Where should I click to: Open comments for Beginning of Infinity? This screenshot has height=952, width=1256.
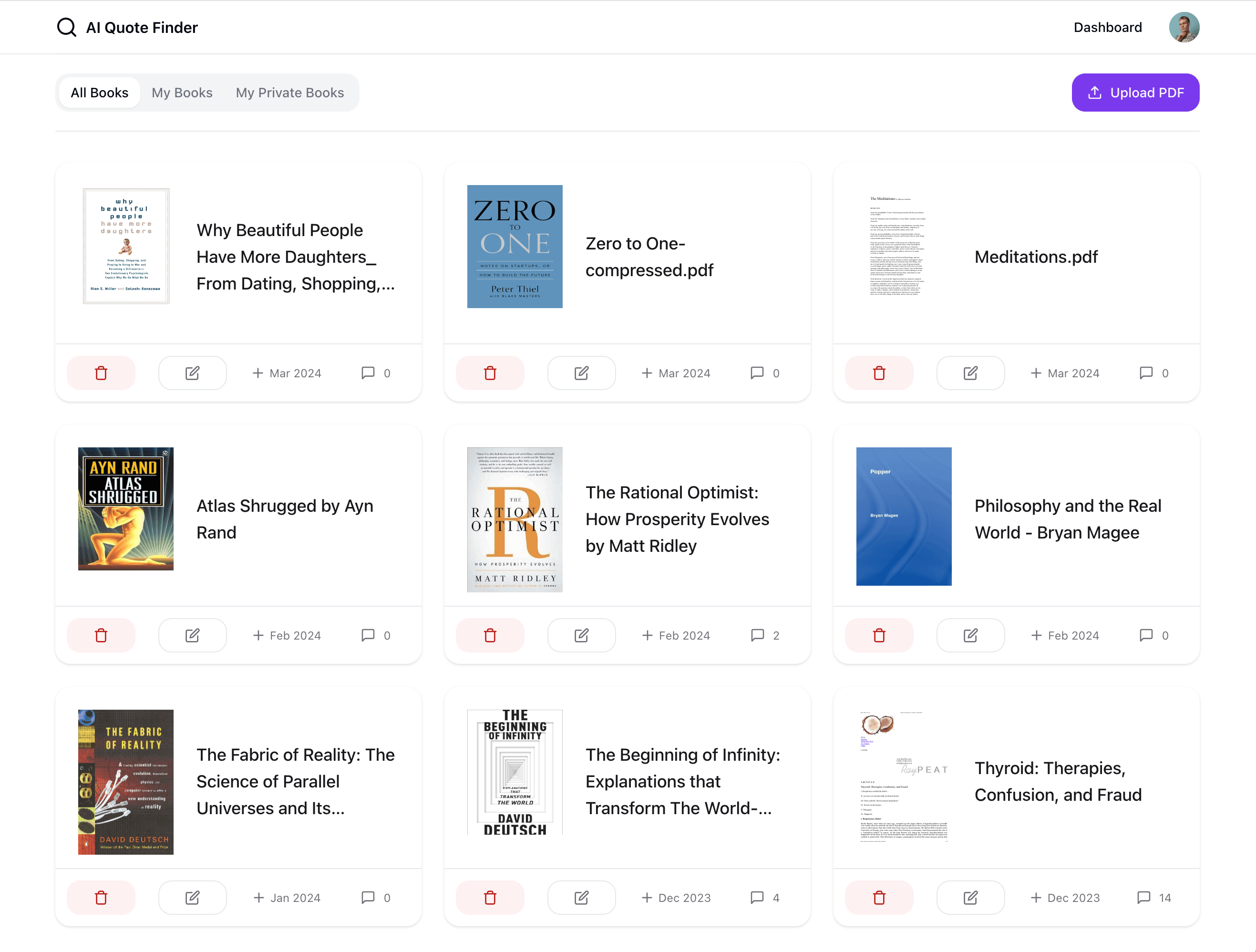click(x=757, y=898)
